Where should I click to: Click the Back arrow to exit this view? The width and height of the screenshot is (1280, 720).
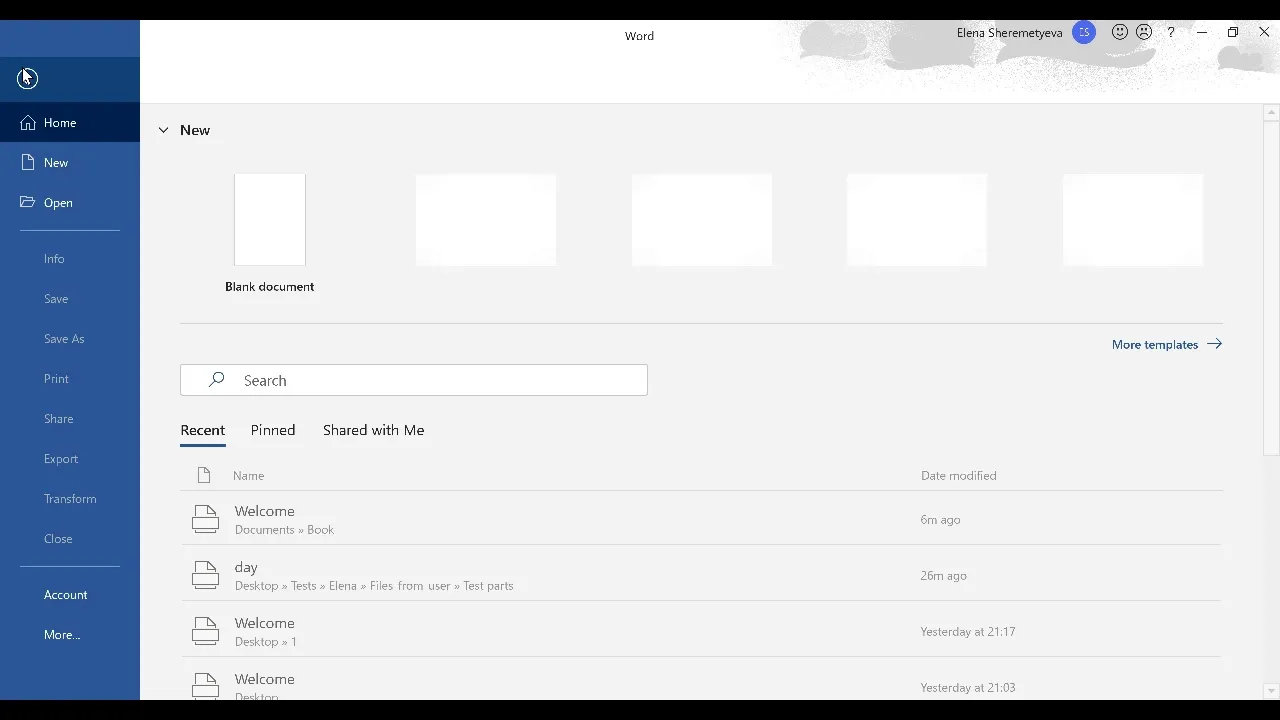pos(27,78)
